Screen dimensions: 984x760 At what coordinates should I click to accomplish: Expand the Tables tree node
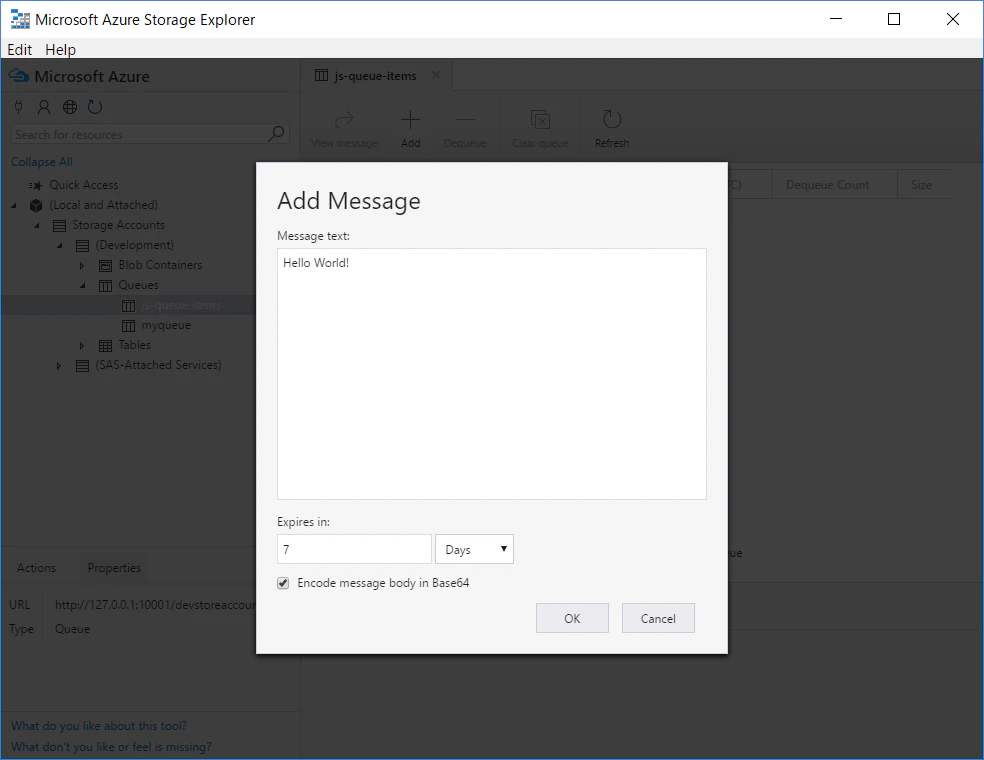coord(82,345)
